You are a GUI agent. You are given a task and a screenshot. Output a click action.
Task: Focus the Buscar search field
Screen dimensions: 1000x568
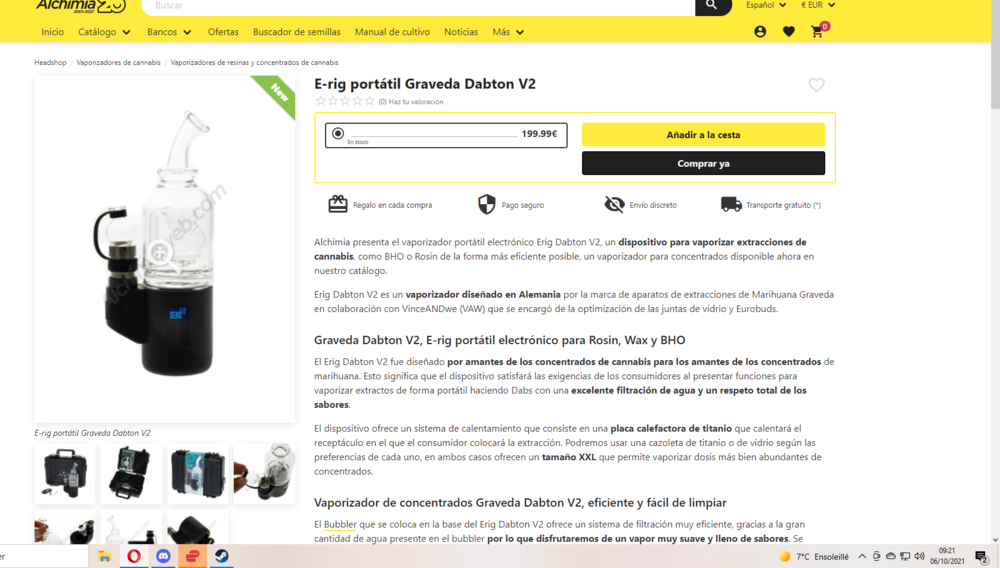pos(418,6)
